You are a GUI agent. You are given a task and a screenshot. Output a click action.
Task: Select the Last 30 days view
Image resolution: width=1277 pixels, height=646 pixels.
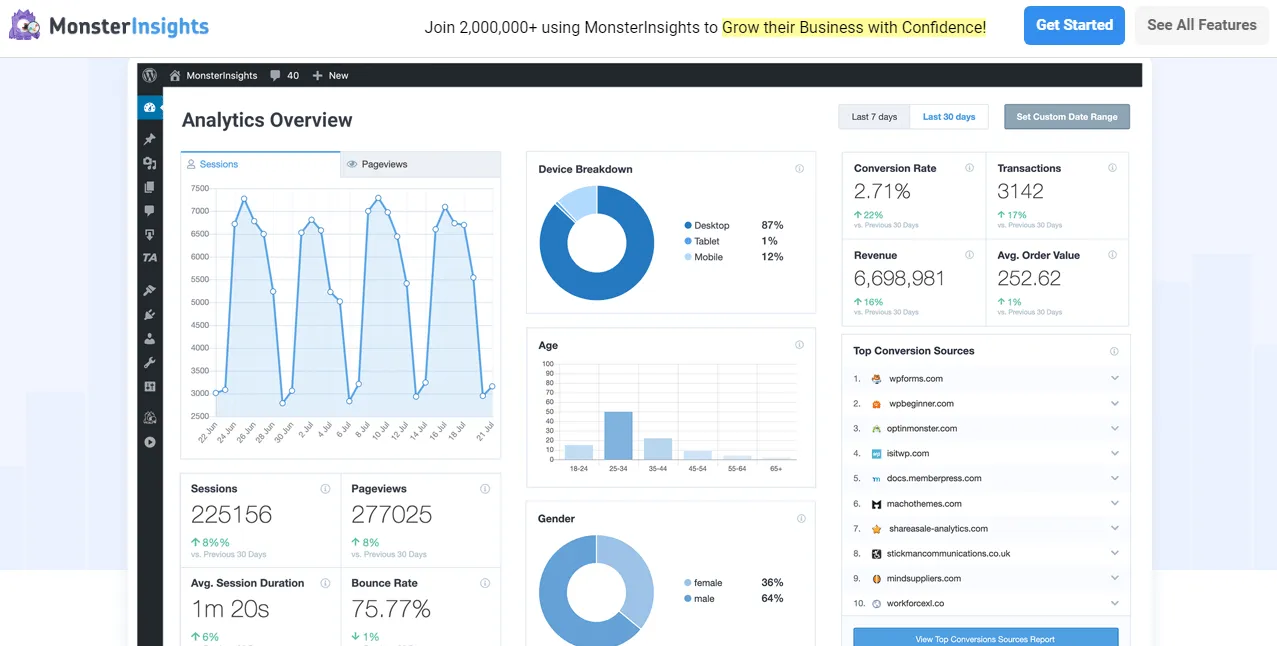(948, 116)
